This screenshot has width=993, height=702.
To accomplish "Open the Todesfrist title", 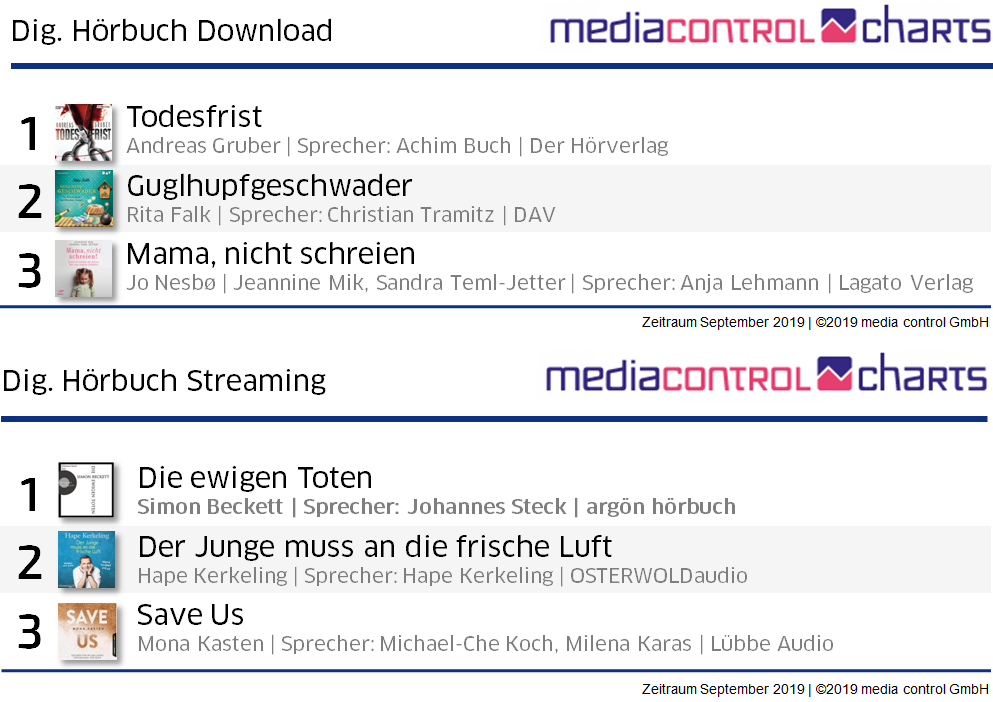I will (x=194, y=117).
